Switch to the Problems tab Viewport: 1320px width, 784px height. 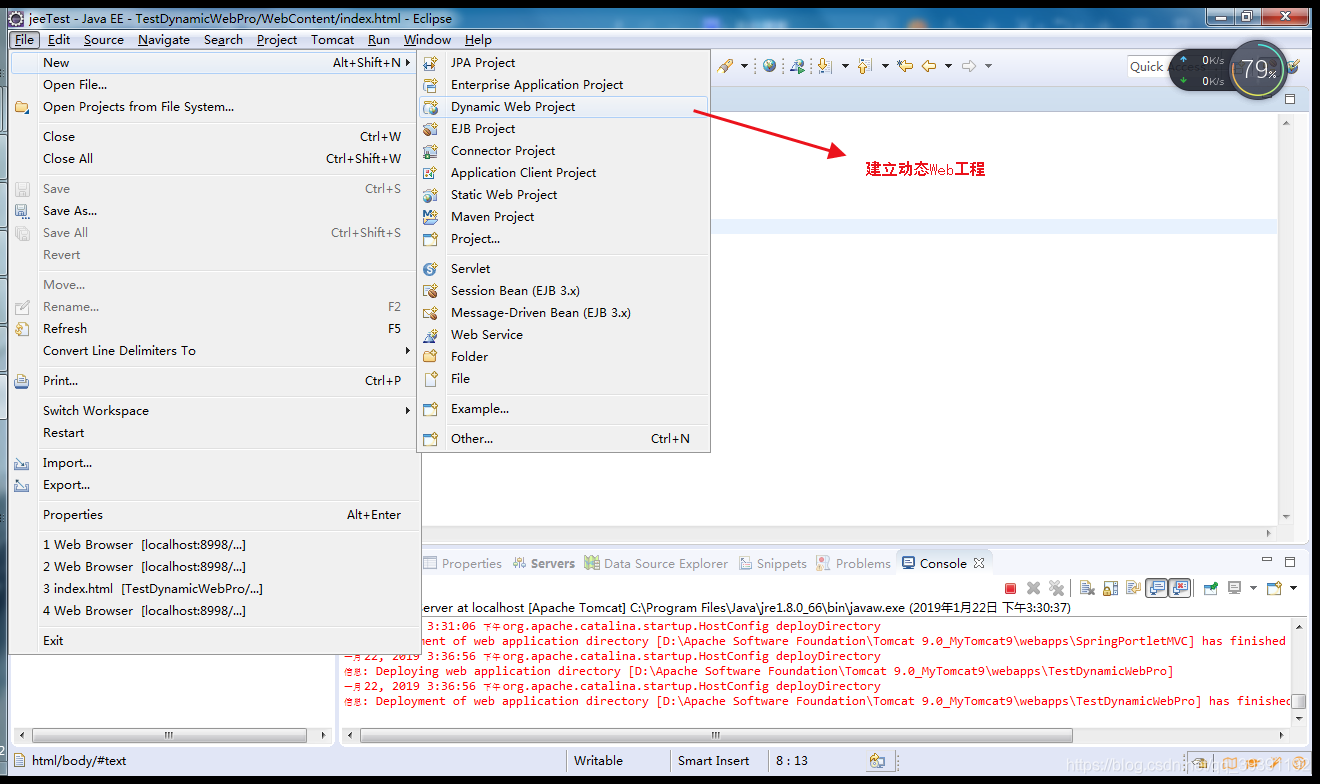coord(853,563)
